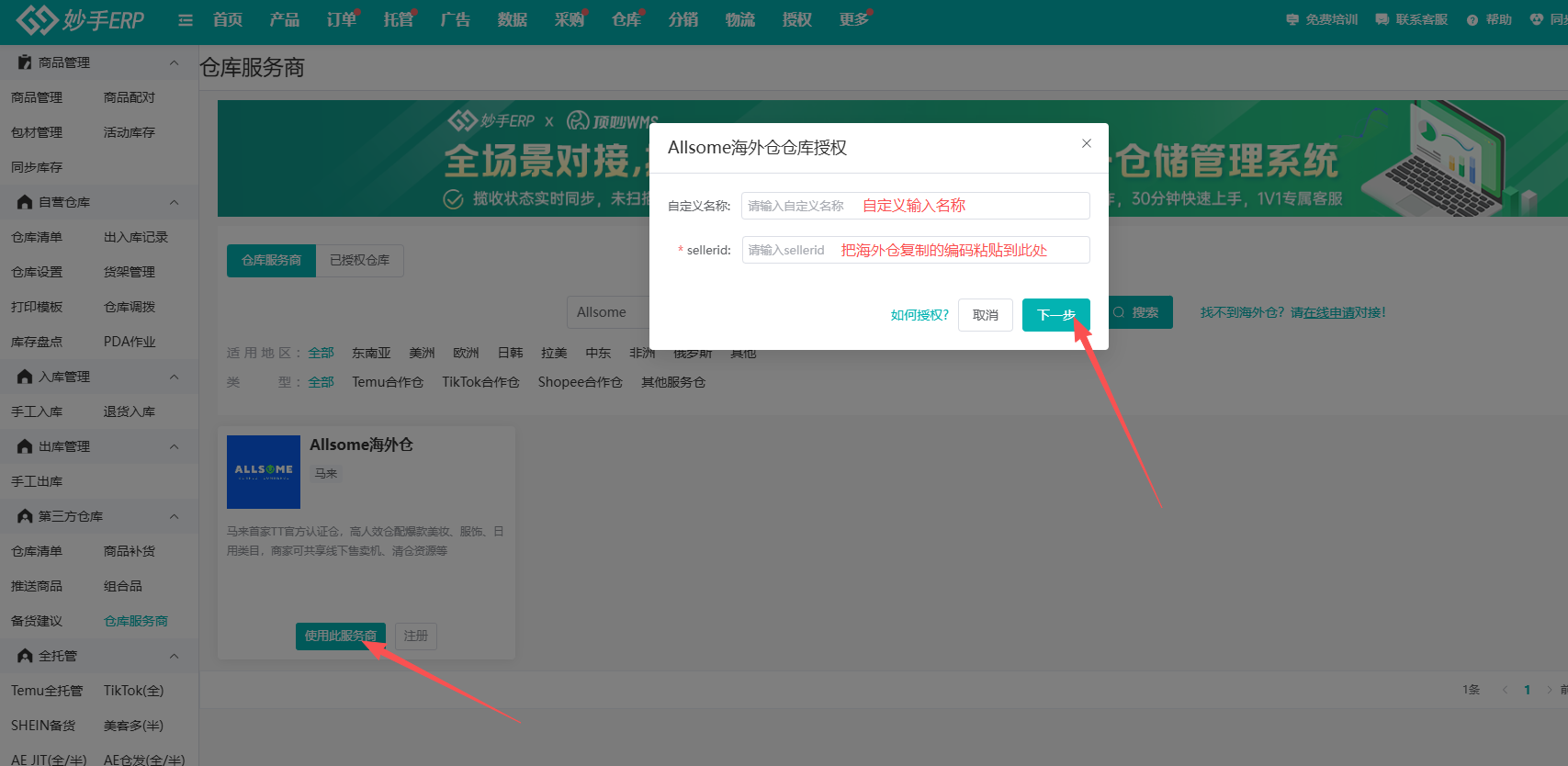
Task: Click the Allsome search input box
Action: [x=609, y=312]
